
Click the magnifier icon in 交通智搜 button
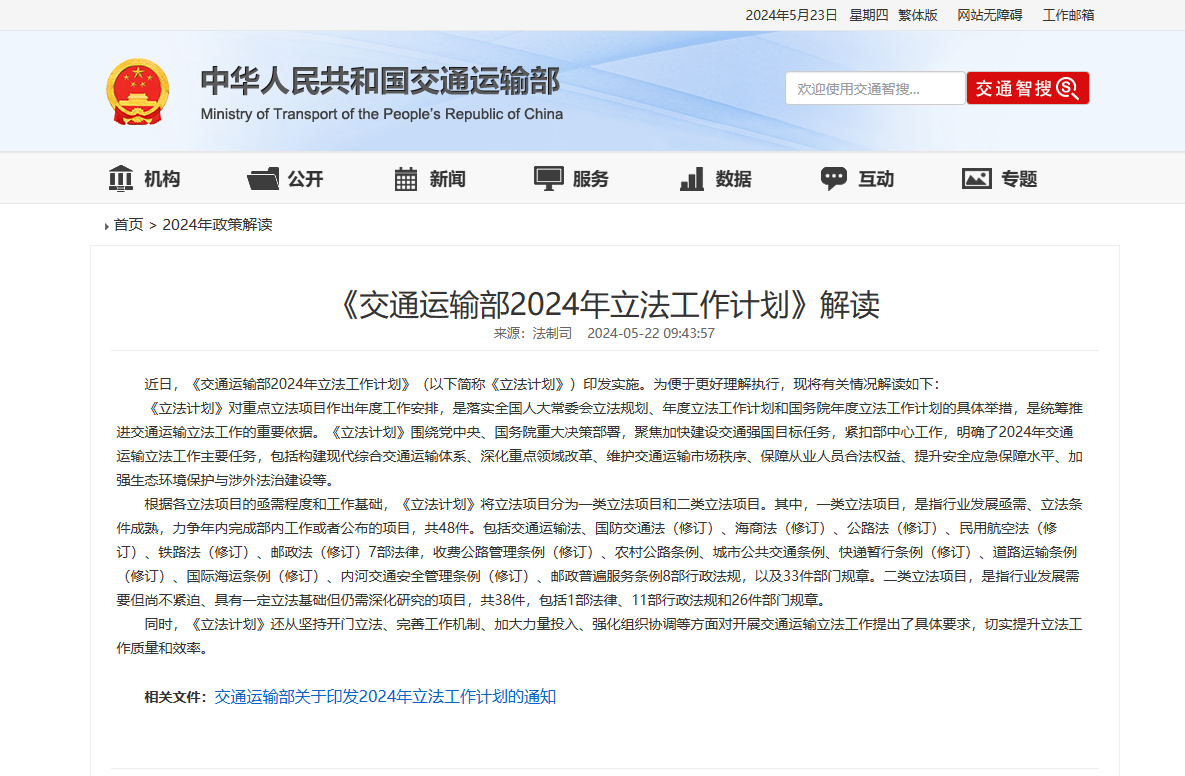(x=1067, y=88)
